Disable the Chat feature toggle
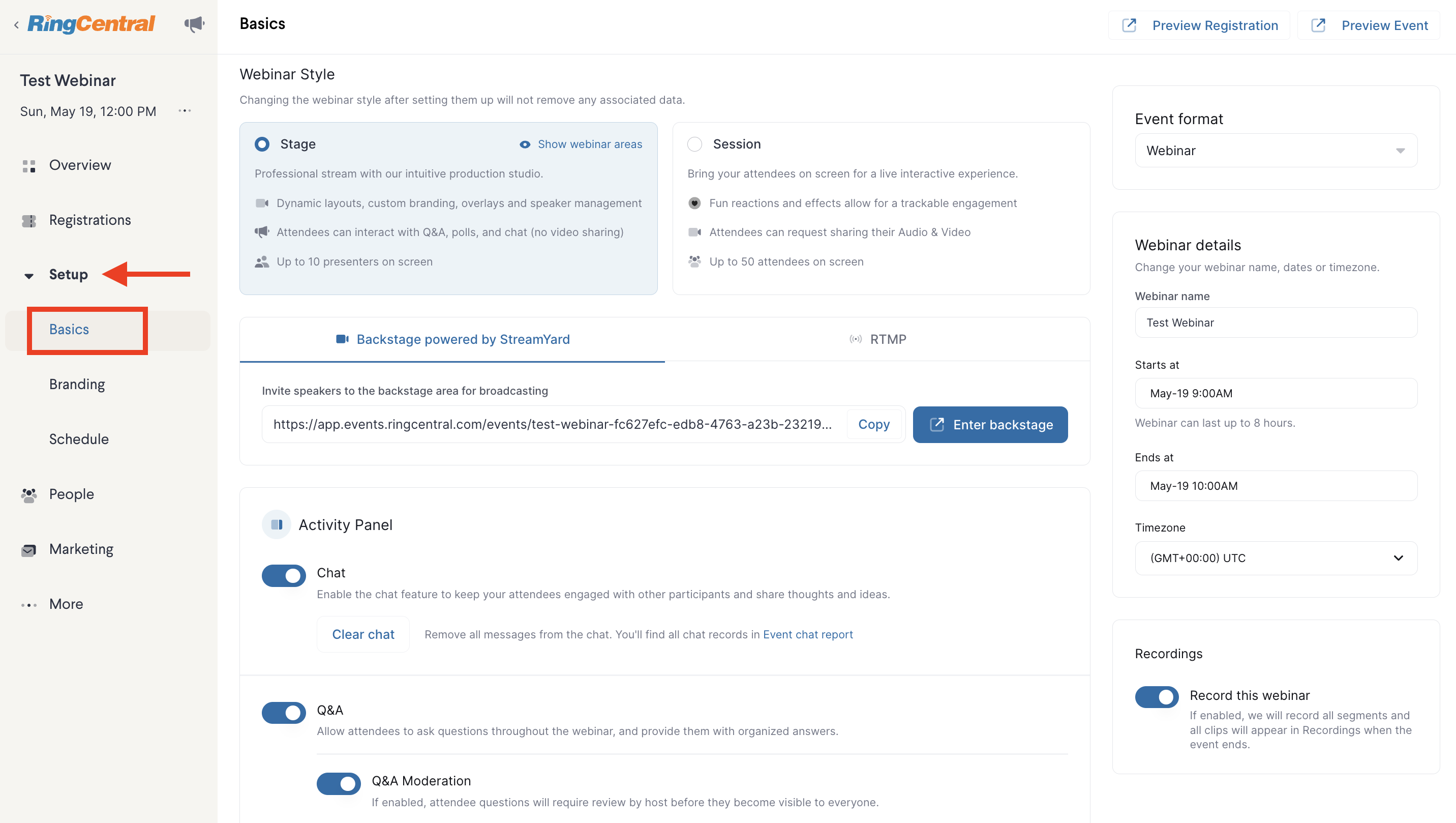Image resolution: width=1456 pixels, height=823 pixels. pos(284,575)
